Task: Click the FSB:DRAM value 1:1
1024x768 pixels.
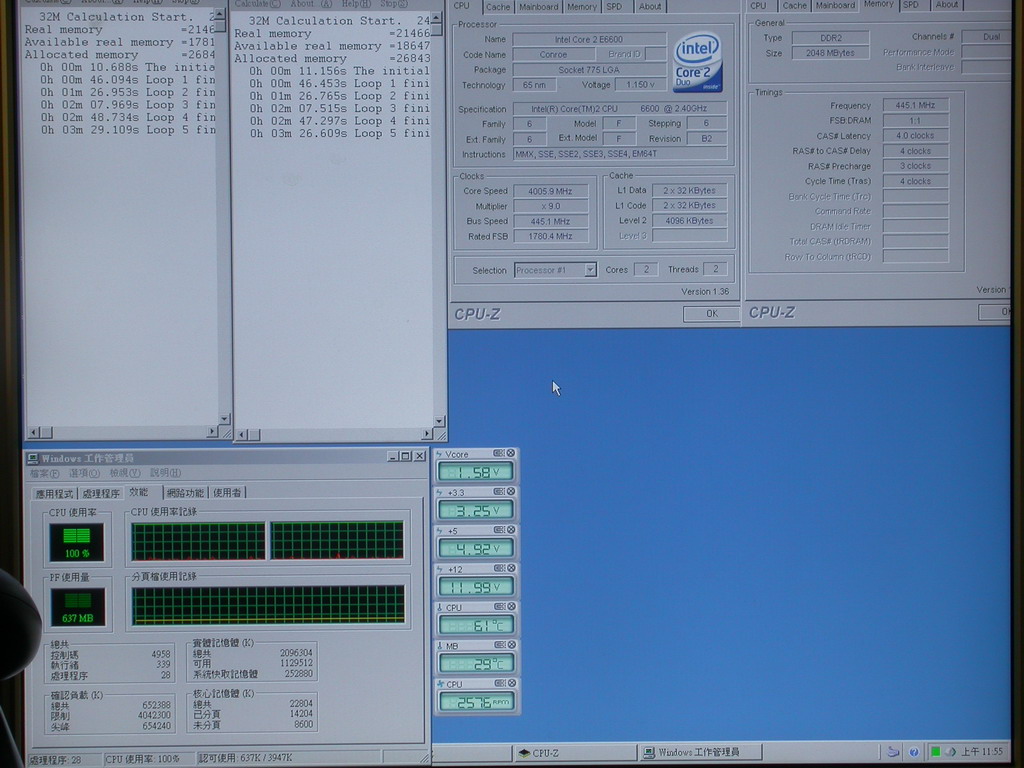Action: coord(915,120)
